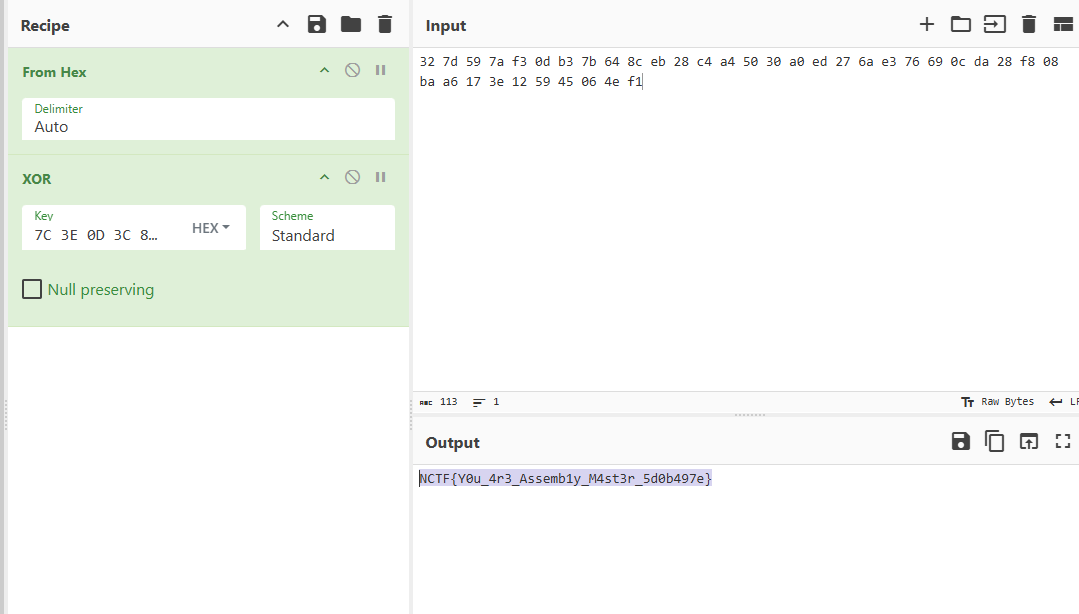Open the HEX key format dropdown
The image size is (1079, 614).
[211, 228]
